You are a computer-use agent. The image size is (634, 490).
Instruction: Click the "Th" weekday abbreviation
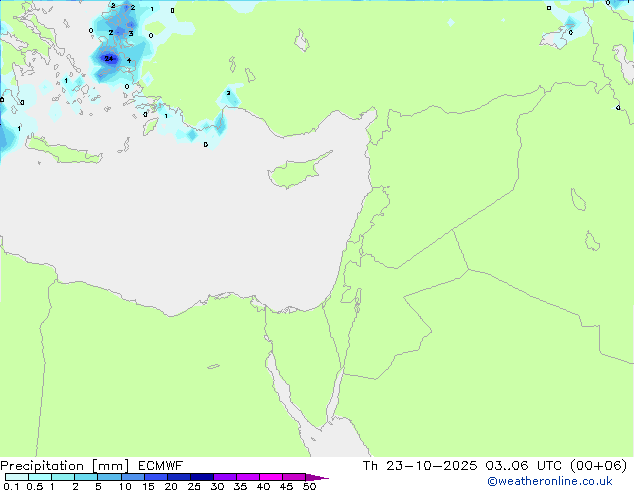click(370, 466)
